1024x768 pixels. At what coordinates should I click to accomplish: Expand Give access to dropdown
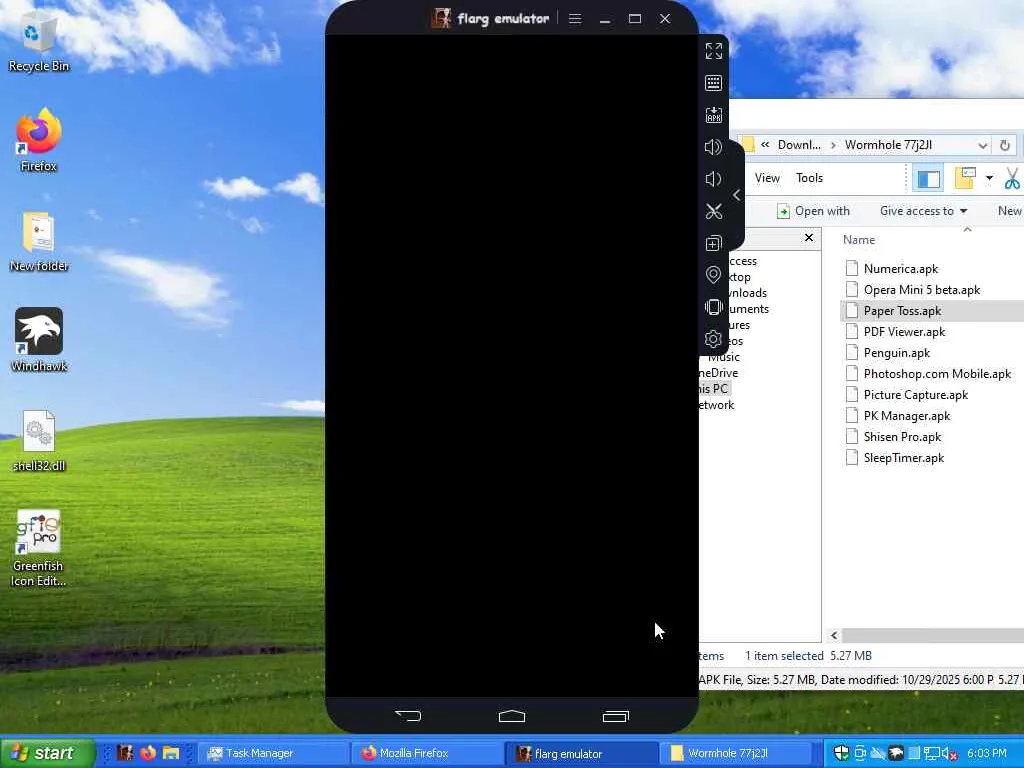pos(923,211)
